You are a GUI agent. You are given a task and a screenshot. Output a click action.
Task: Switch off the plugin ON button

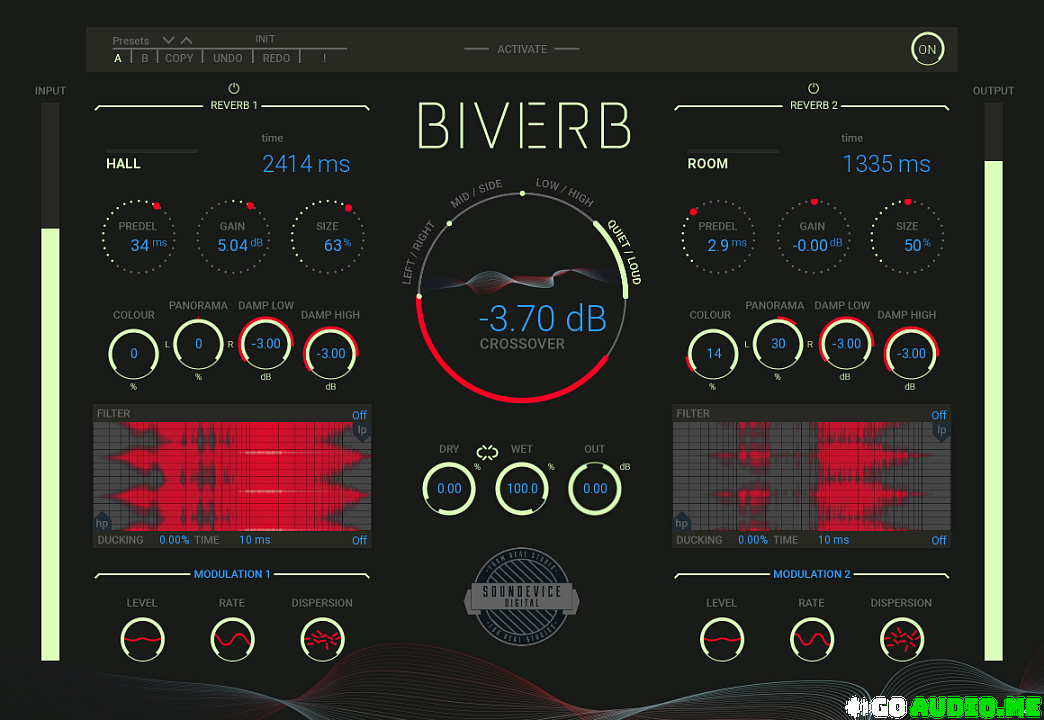pyautogui.click(x=927, y=49)
